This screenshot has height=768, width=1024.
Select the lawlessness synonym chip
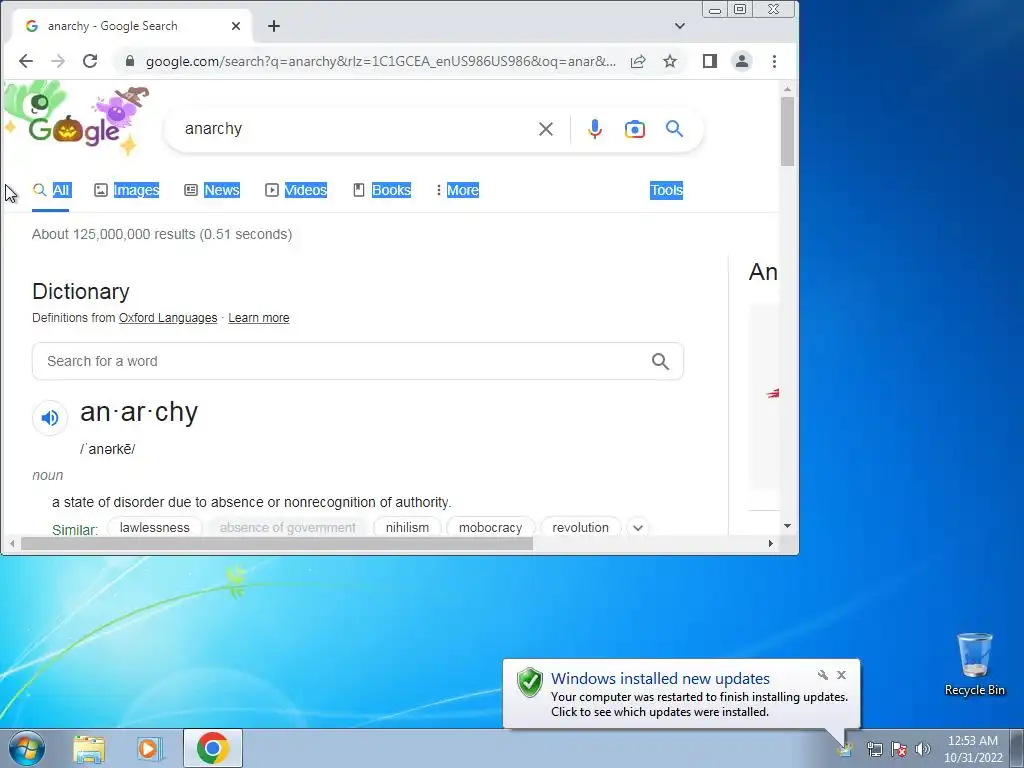point(155,528)
